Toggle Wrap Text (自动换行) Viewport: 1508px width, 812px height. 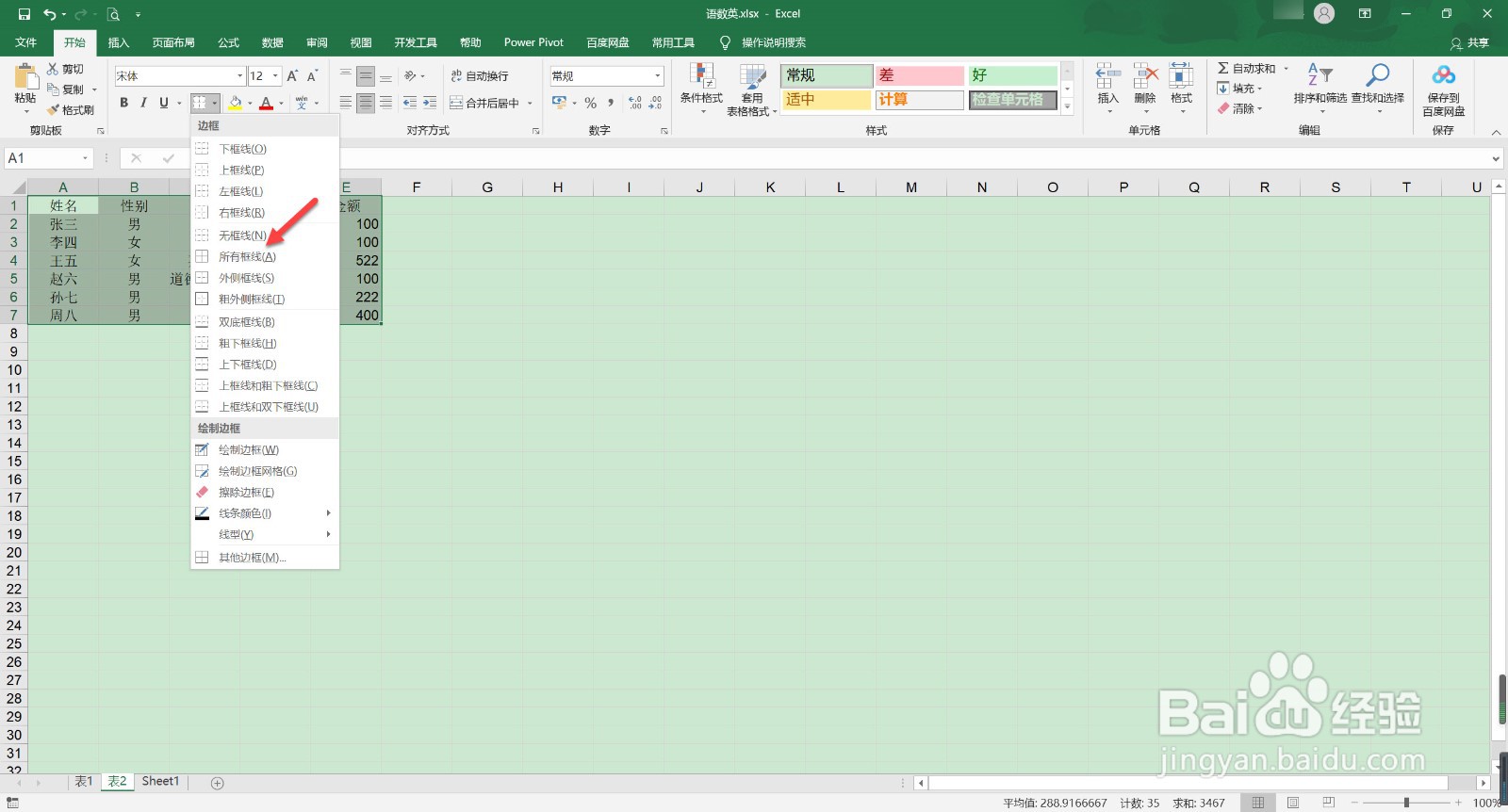(x=479, y=76)
